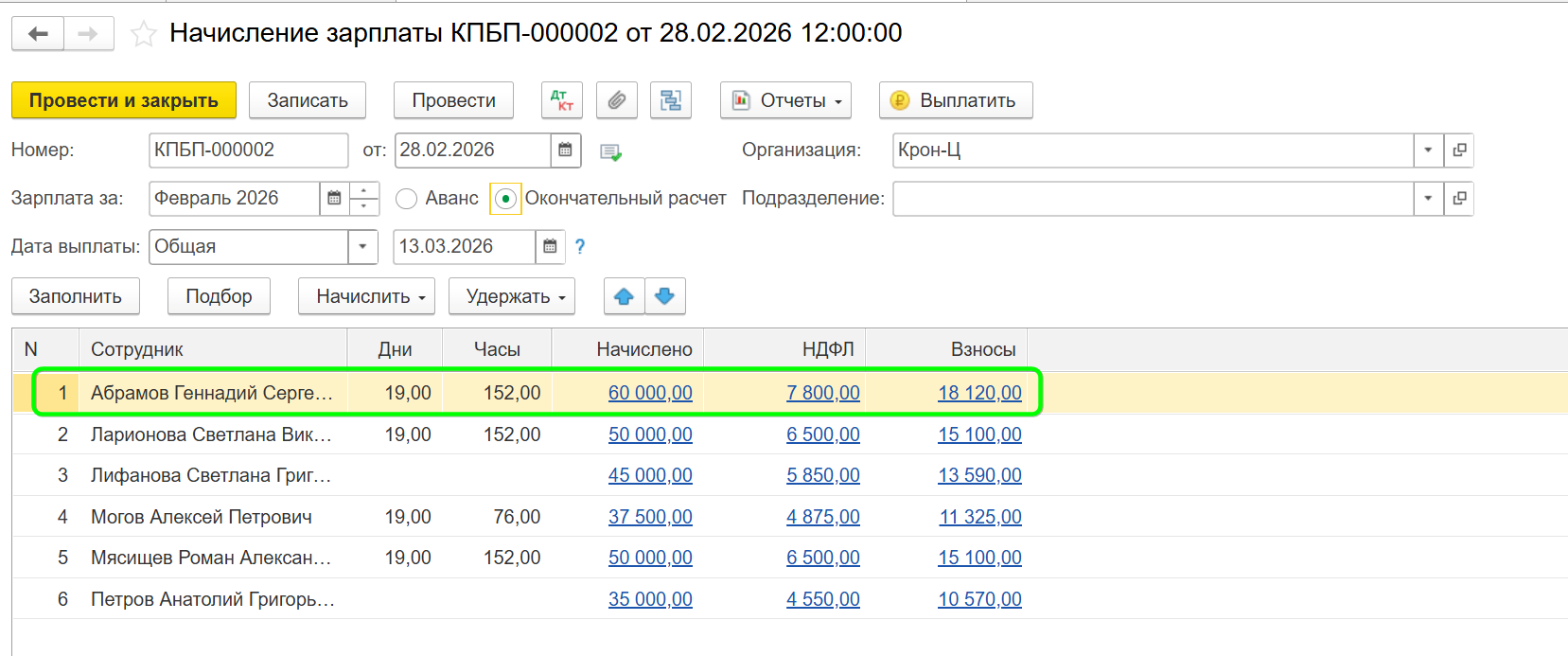Image resolution: width=1568 pixels, height=656 pixels.
Task: Open accrued amount 60 000,00 link
Action: tap(650, 393)
